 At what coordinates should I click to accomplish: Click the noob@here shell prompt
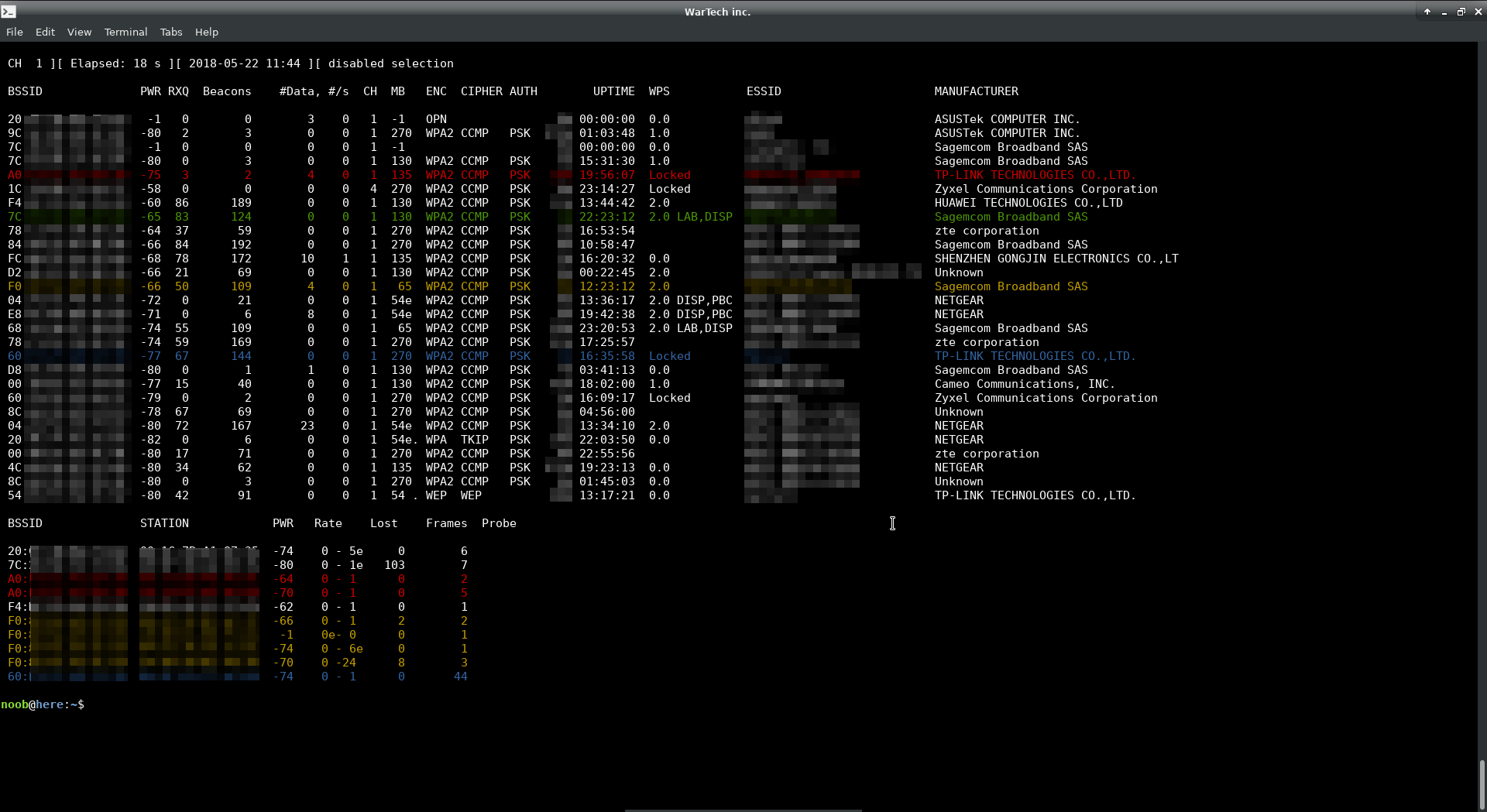(x=43, y=704)
